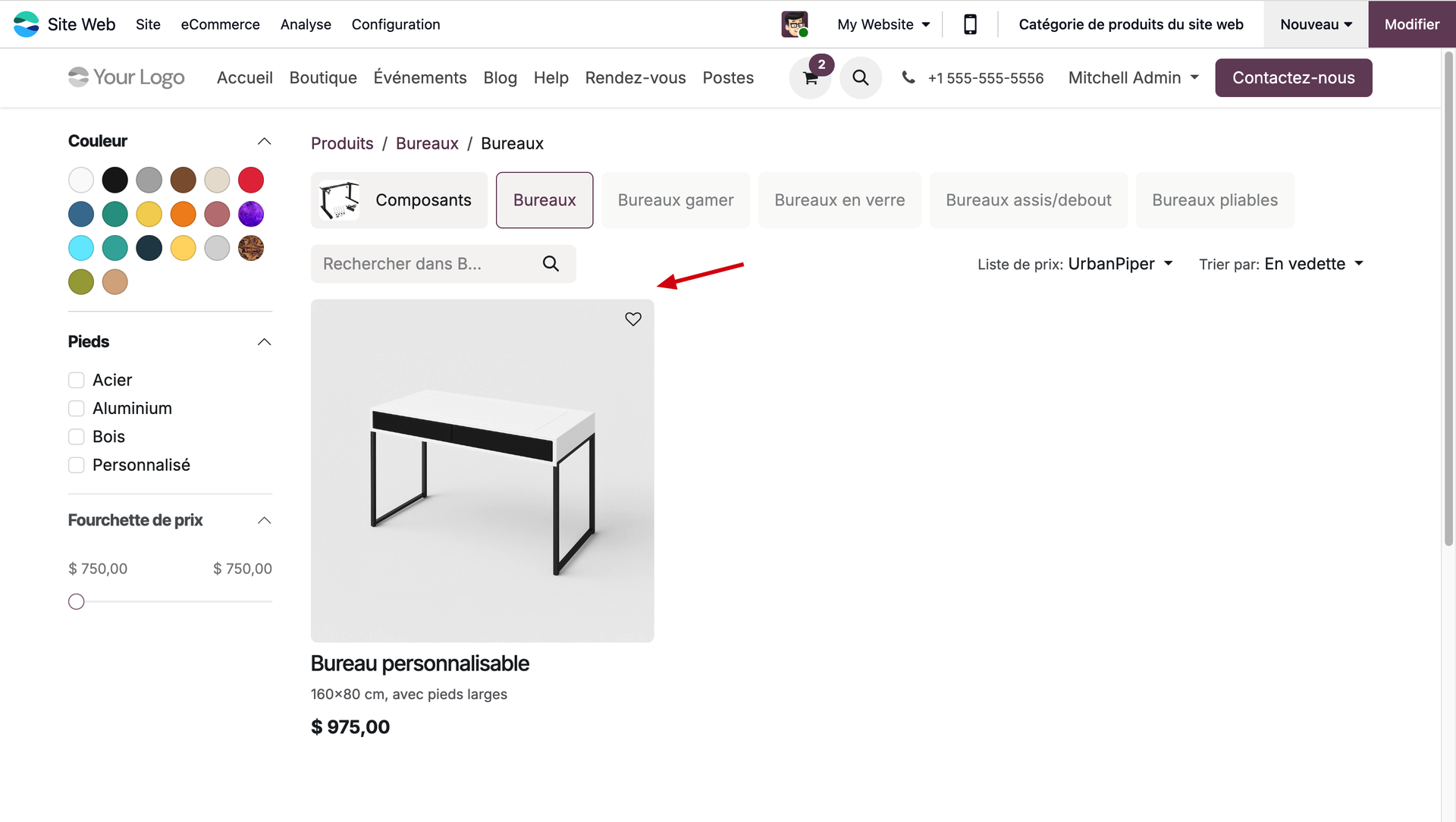Check the Acier feet filter
The image size is (1456, 822).
coord(77,380)
